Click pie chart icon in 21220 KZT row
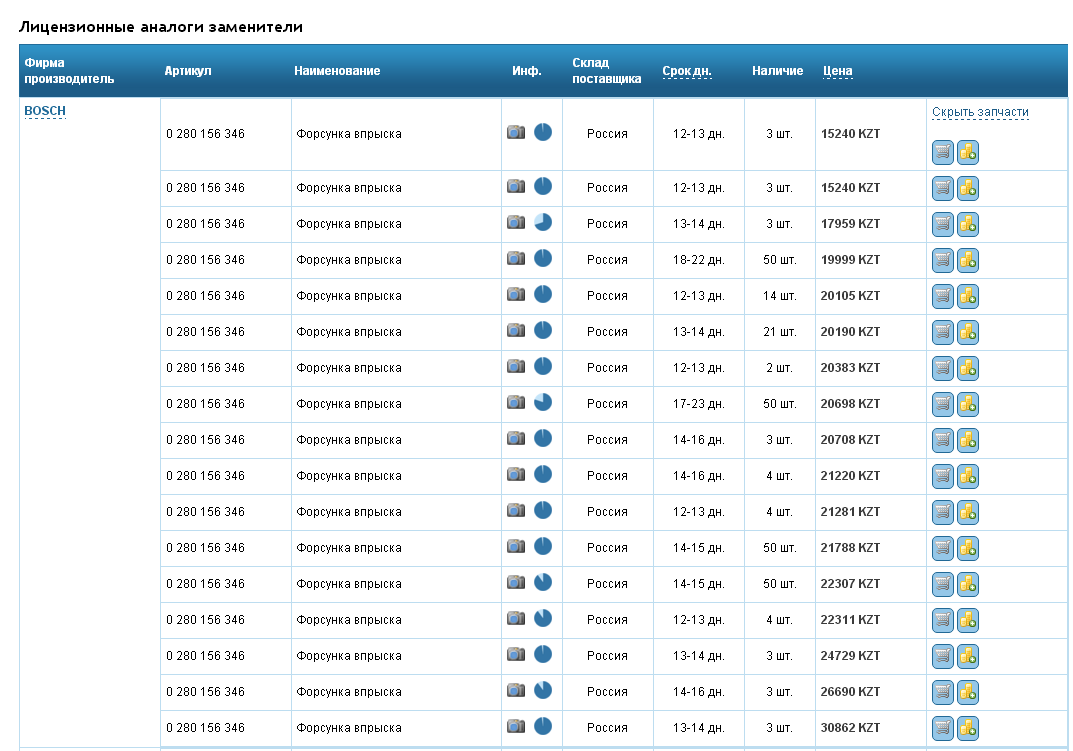Screen dimensions: 1073x751 (543, 474)
